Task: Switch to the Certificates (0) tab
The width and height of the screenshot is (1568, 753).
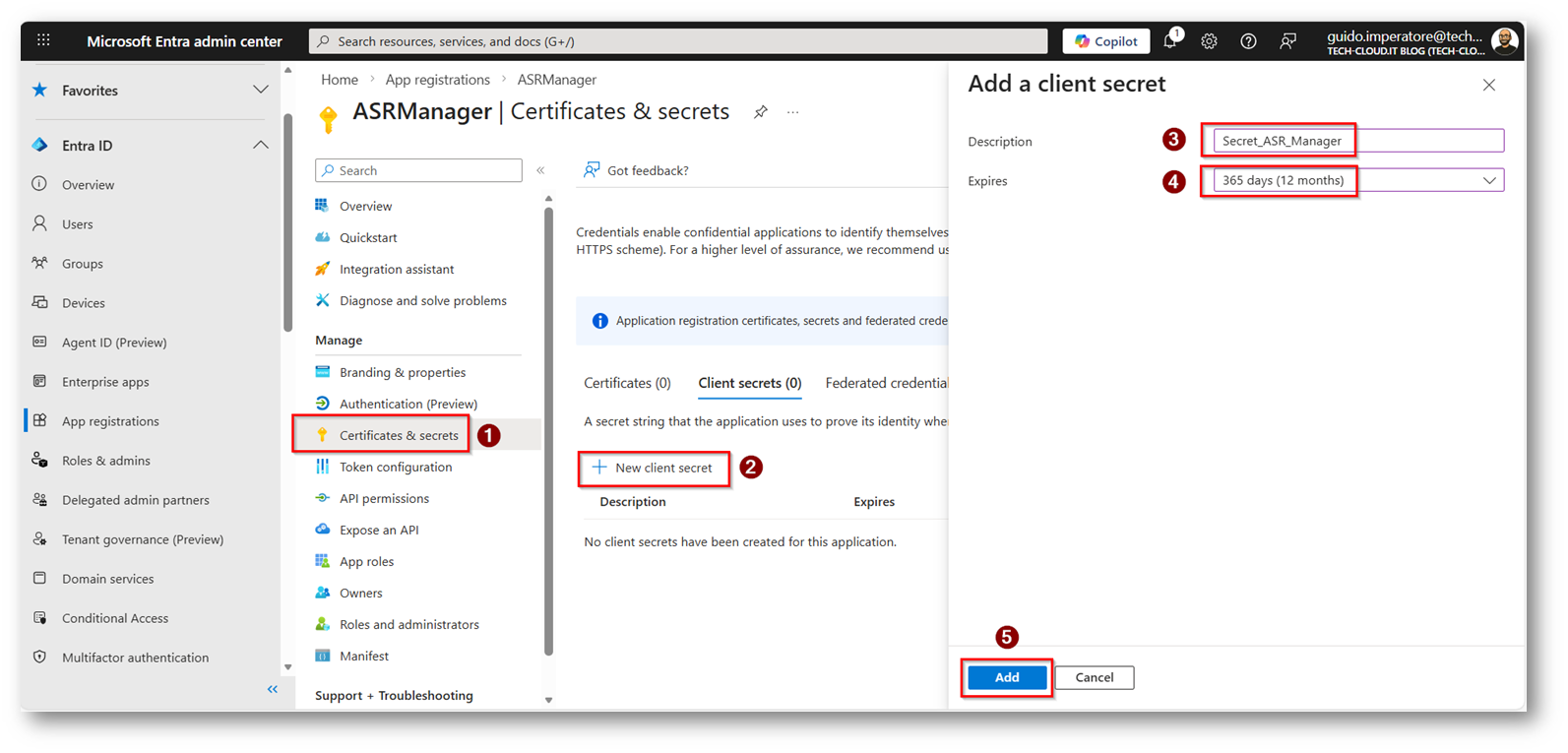Action: 627,383
